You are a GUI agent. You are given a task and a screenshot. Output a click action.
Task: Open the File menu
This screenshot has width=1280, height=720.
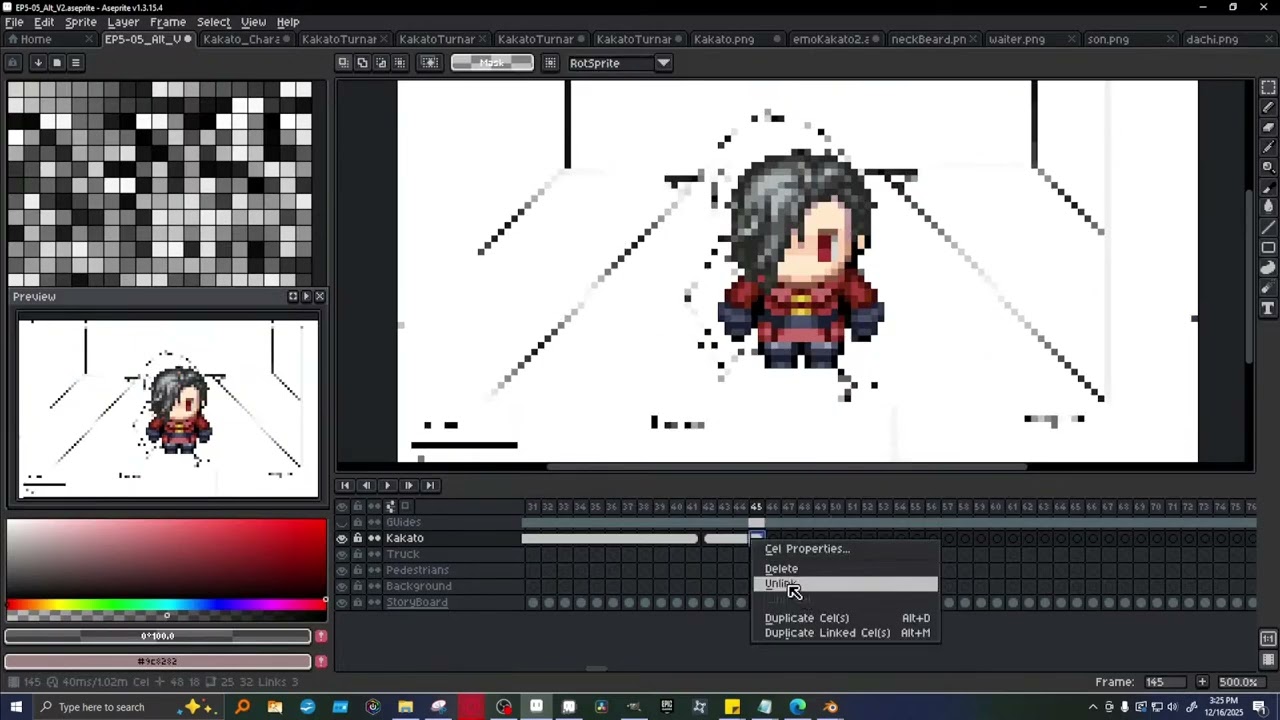coord(14,22)
